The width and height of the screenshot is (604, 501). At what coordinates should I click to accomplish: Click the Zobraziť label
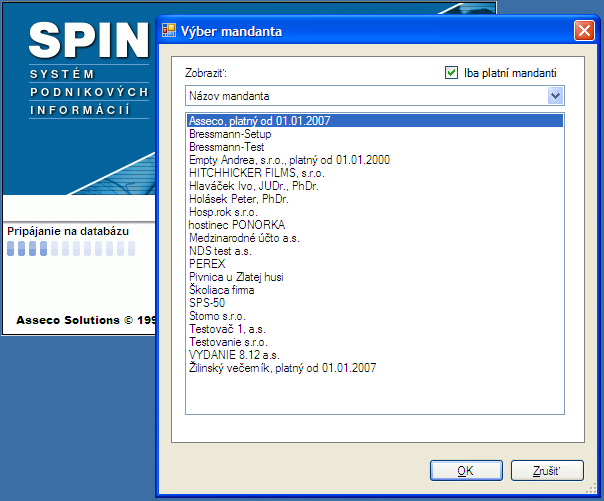(206, 73)
